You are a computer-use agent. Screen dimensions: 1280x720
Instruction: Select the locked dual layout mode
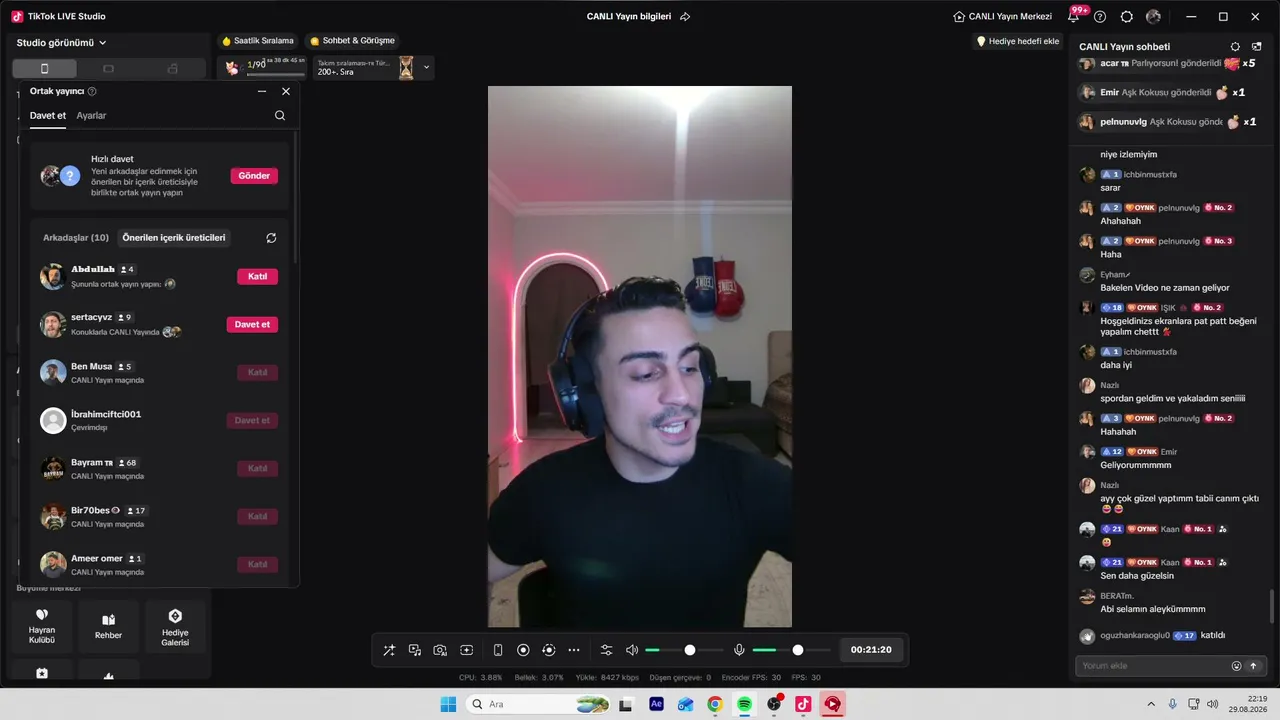[x=172, y=68]
